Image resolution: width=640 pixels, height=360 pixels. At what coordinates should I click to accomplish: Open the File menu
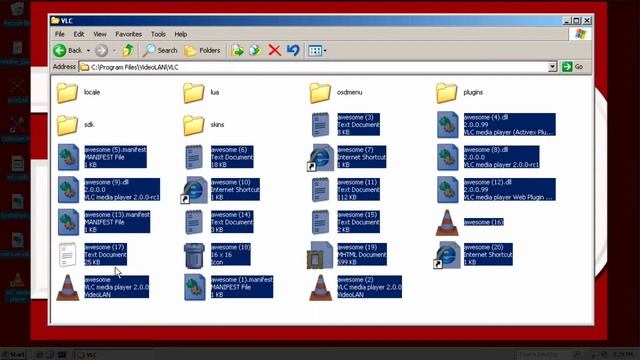60,34
